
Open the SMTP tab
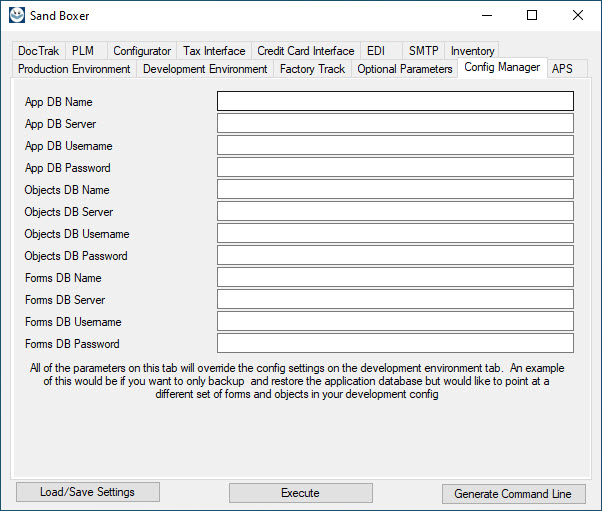[x=423, y=51]
